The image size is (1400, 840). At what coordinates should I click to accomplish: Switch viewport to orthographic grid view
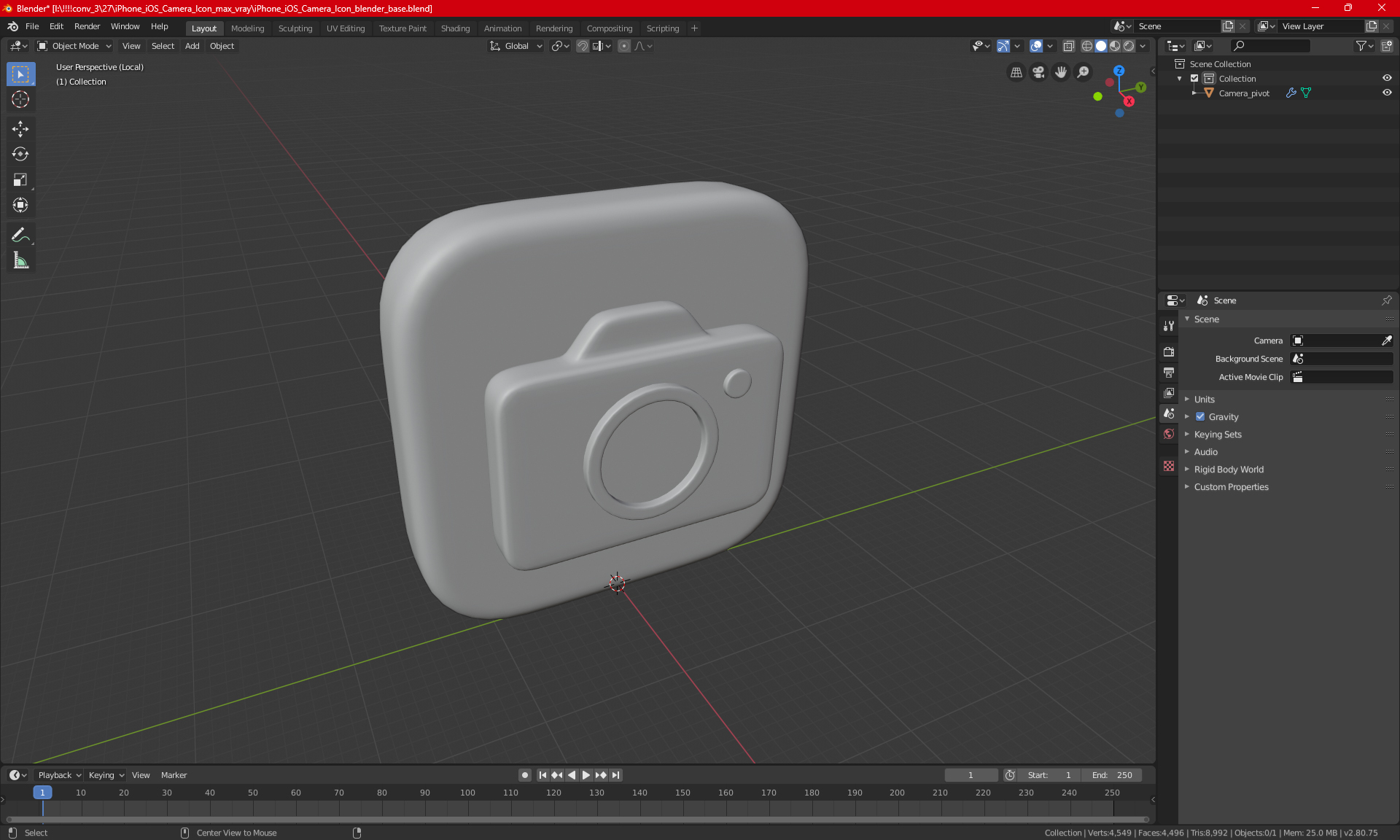pyautogui.click(x=1016, y=72)
